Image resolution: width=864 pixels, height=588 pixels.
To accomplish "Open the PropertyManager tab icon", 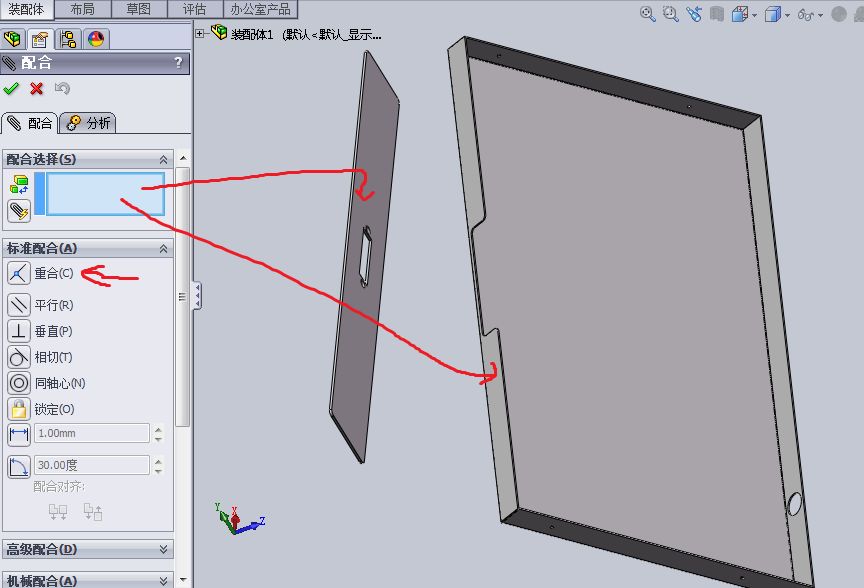I will (x=40, y=39).
